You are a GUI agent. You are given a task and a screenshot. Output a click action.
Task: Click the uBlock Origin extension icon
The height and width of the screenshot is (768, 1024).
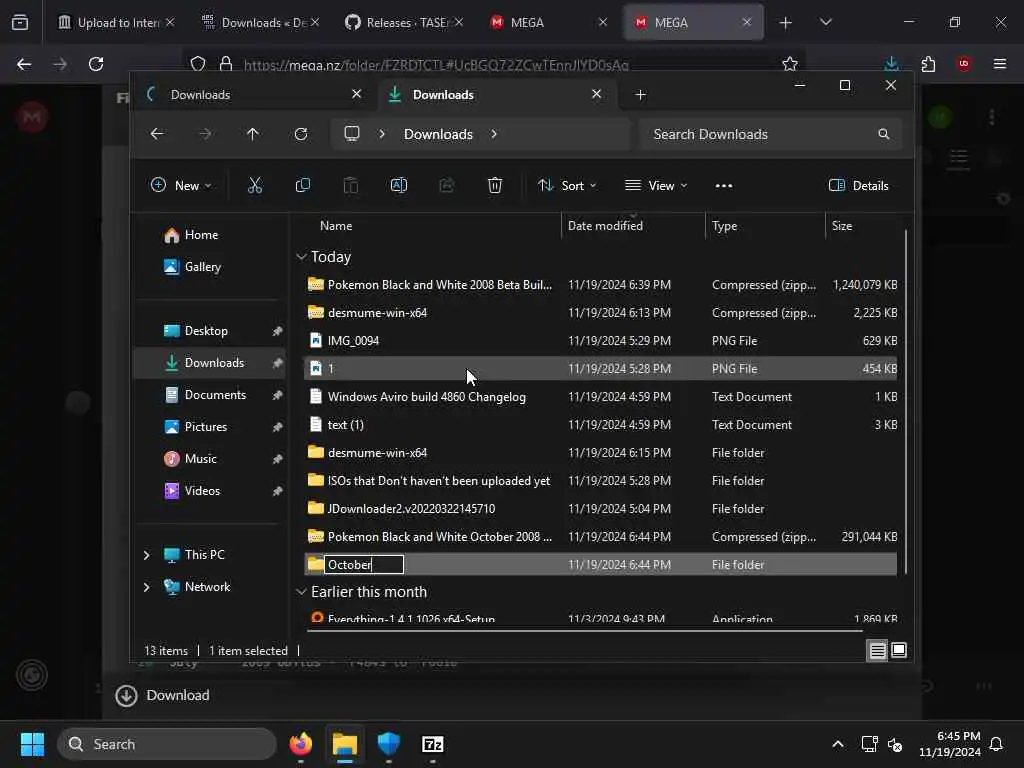click(963, 64)
